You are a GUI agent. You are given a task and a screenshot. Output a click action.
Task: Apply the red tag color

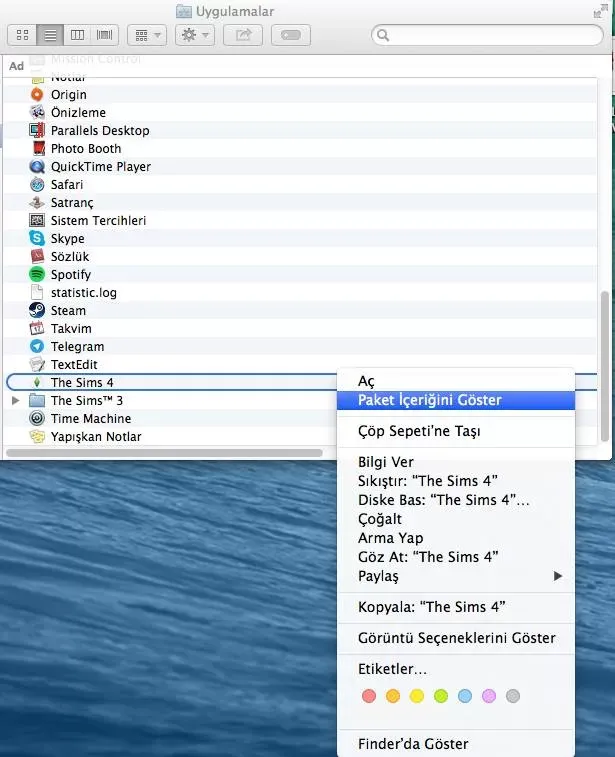pyautogui.click(x=369, y=696)
